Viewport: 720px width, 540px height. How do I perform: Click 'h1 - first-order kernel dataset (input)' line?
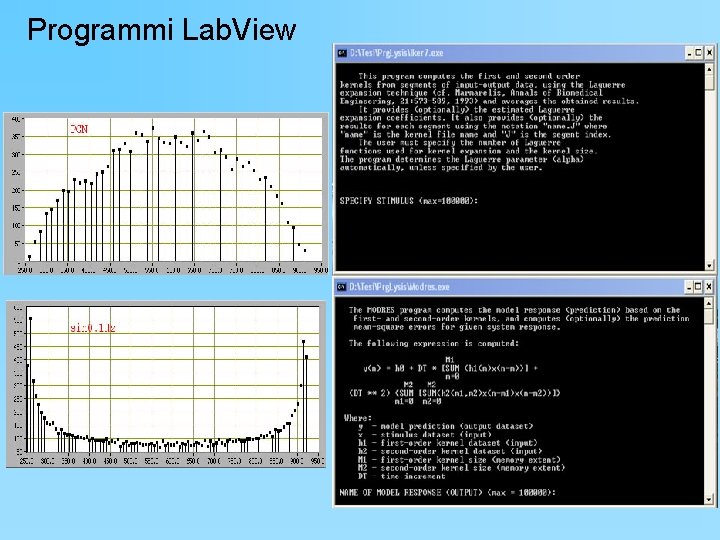(447, 443)
